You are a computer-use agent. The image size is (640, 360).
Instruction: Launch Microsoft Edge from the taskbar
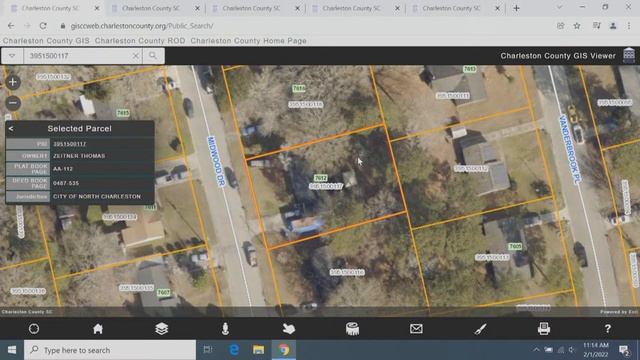[234, 350]
